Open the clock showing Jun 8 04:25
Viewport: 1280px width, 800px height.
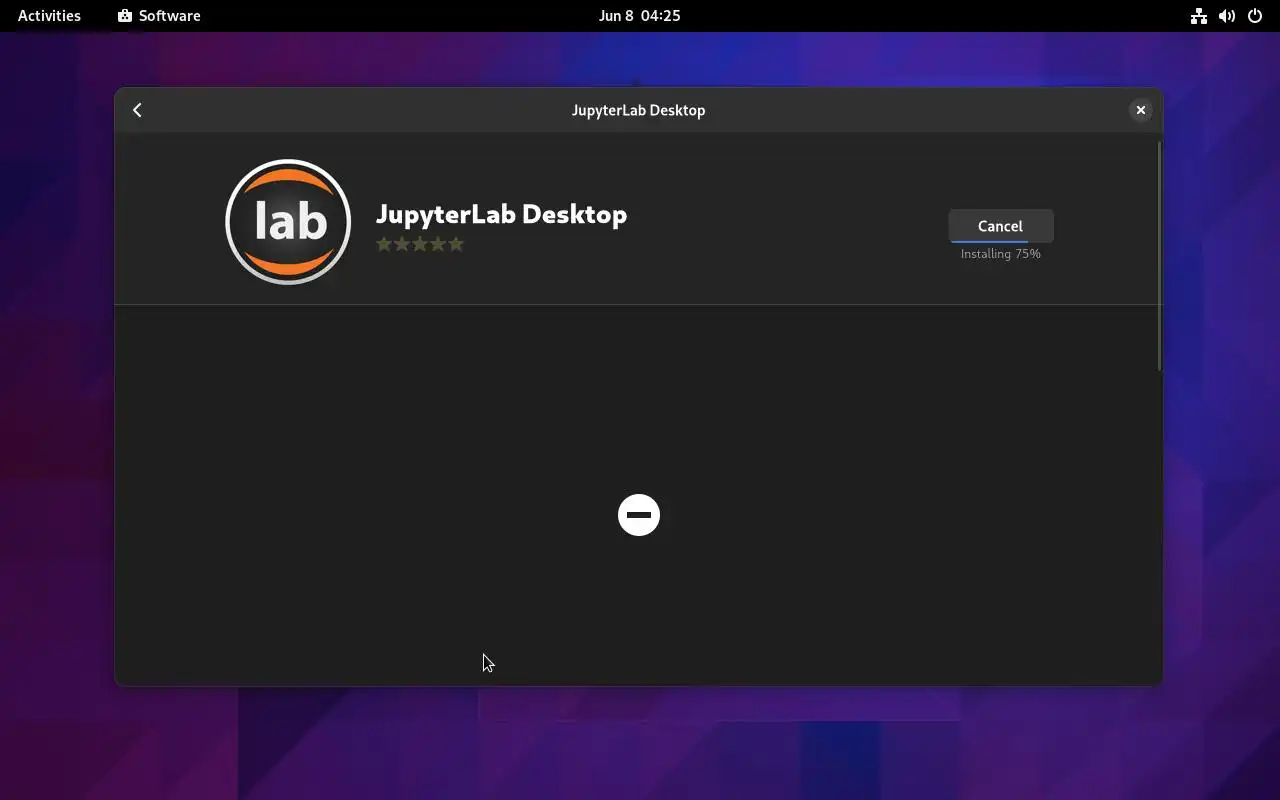coord(639,16)
